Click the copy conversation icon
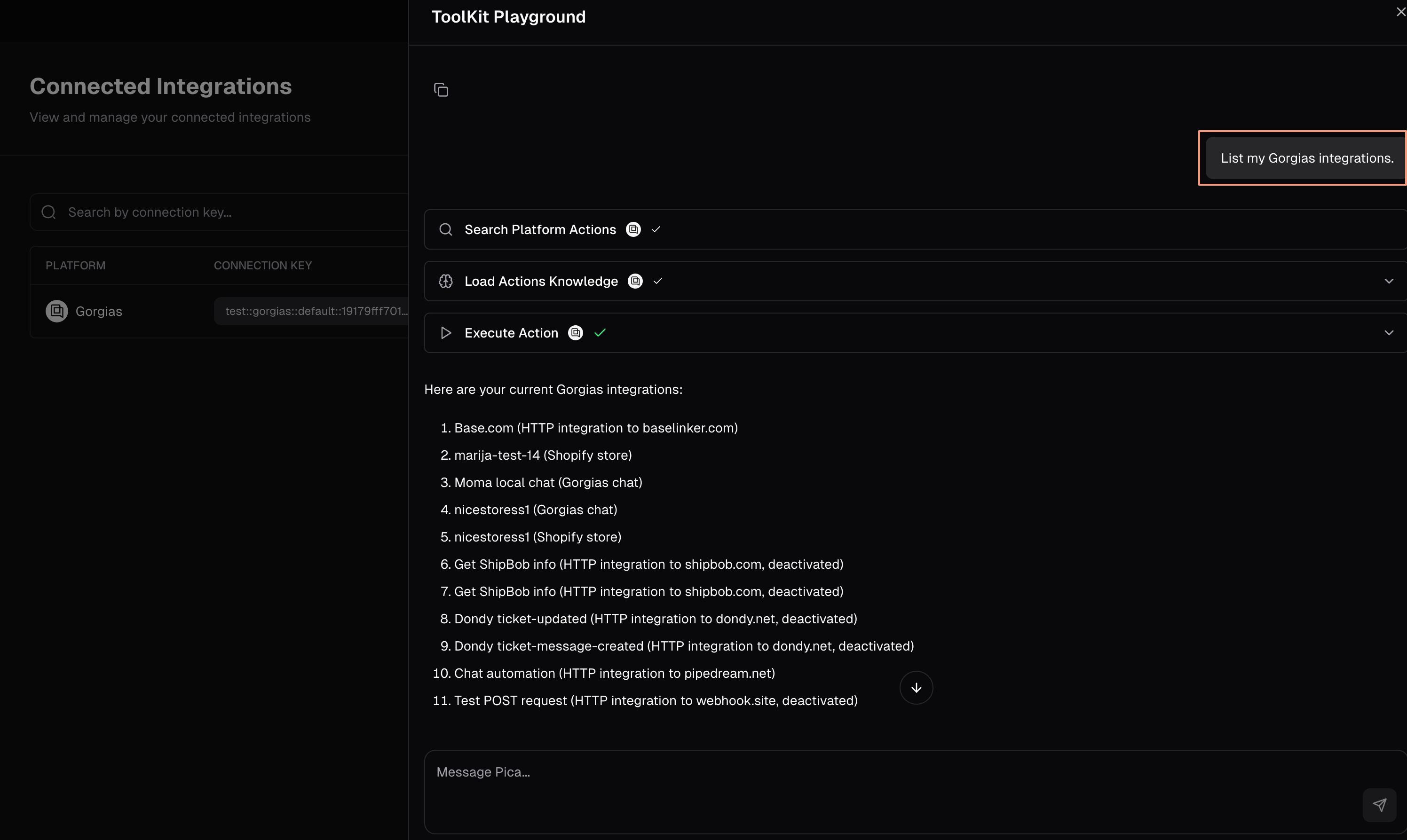Viewport: 1407px width, 840px height. point(441,90)
